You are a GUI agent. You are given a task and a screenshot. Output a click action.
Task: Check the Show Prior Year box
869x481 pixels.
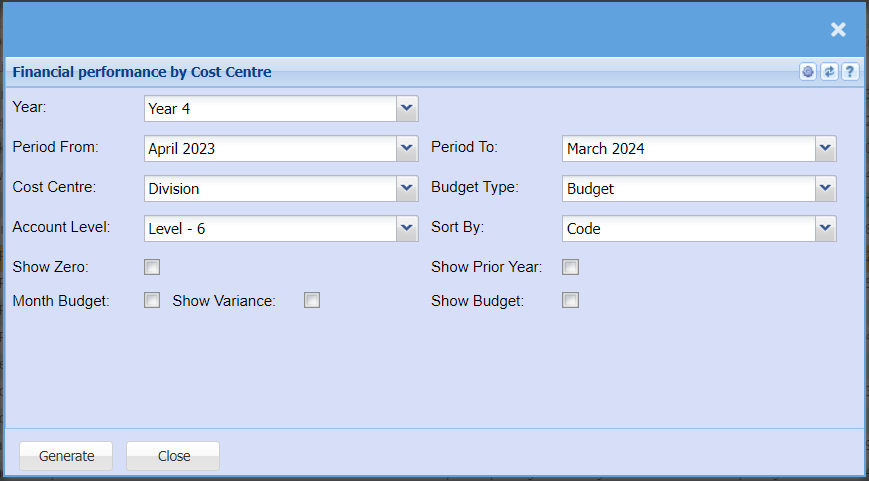click(x=570, y=267)
